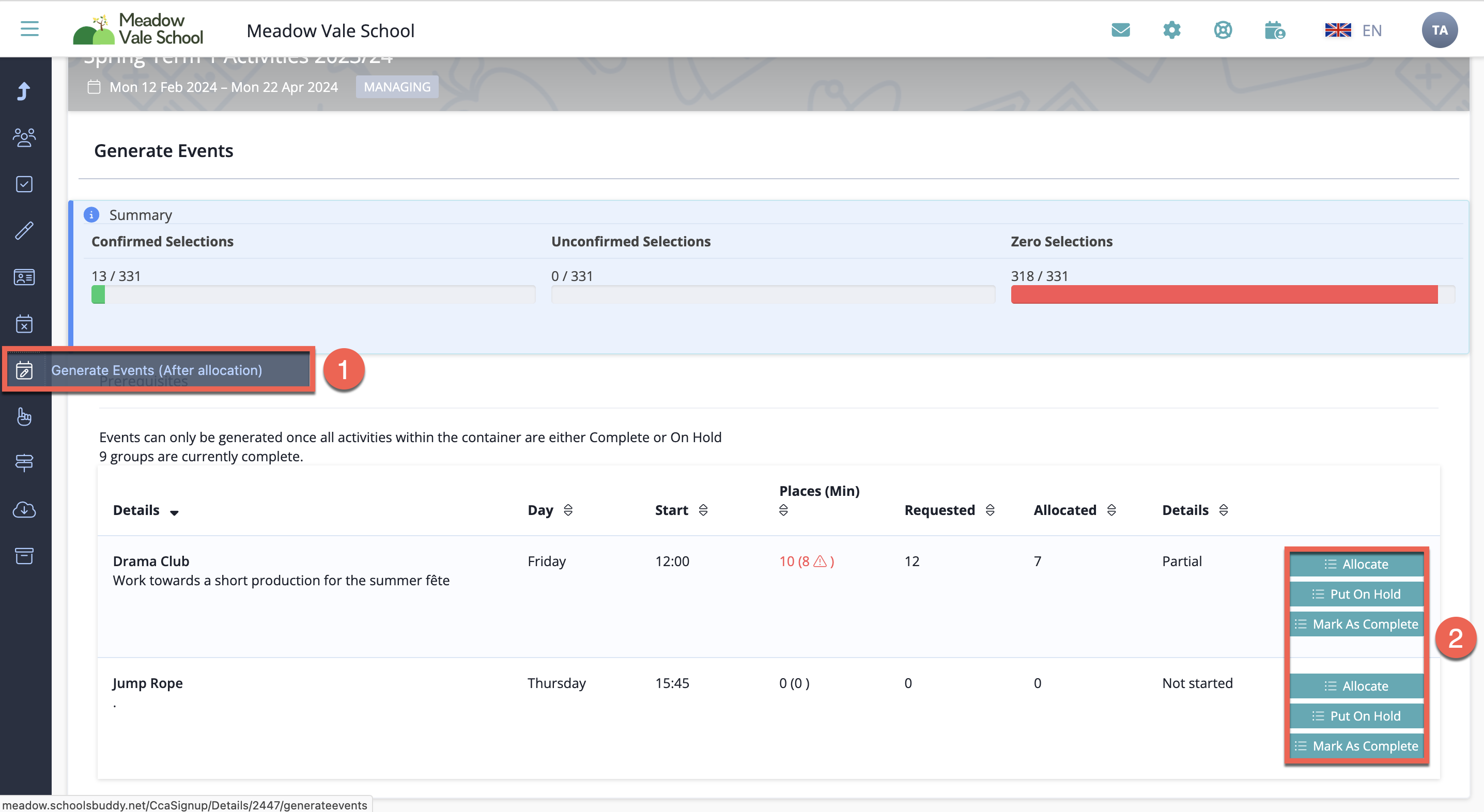Click the Unconfirmed Selections progress bar
Viewport: 1484px width, 812px height.
[x=773, y=295]
